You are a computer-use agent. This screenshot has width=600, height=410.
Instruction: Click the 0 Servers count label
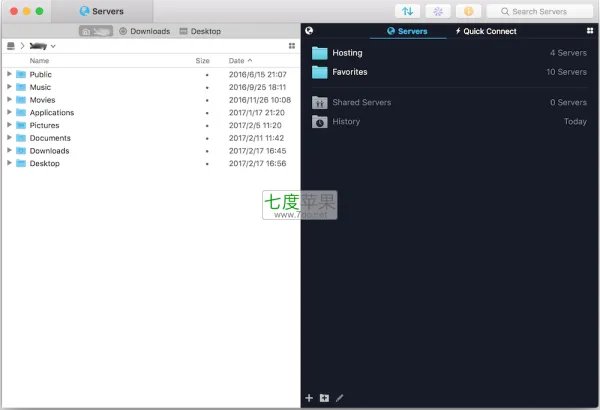568,102
